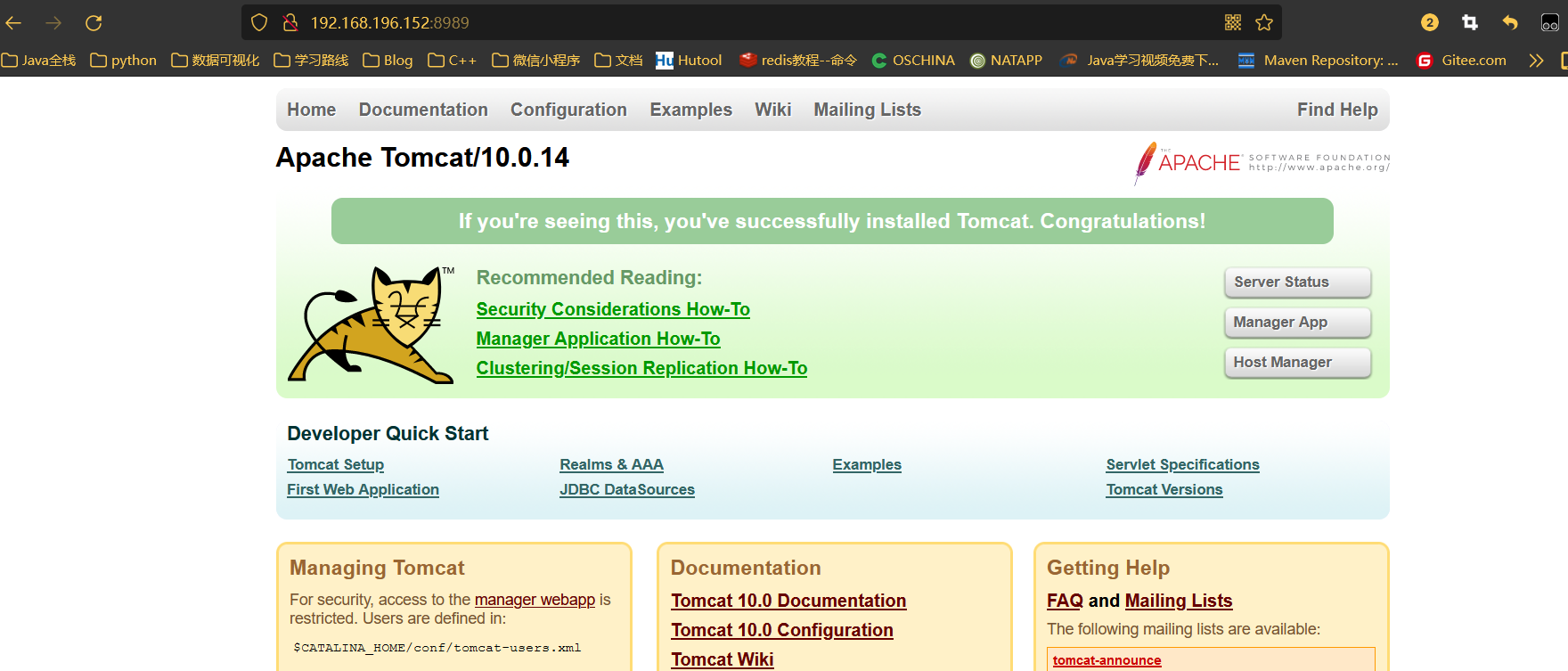The width and height of the screenshot is (1568, 671).
Task: Click the undo arrow toolbar icon
Action: (1510, 22)
